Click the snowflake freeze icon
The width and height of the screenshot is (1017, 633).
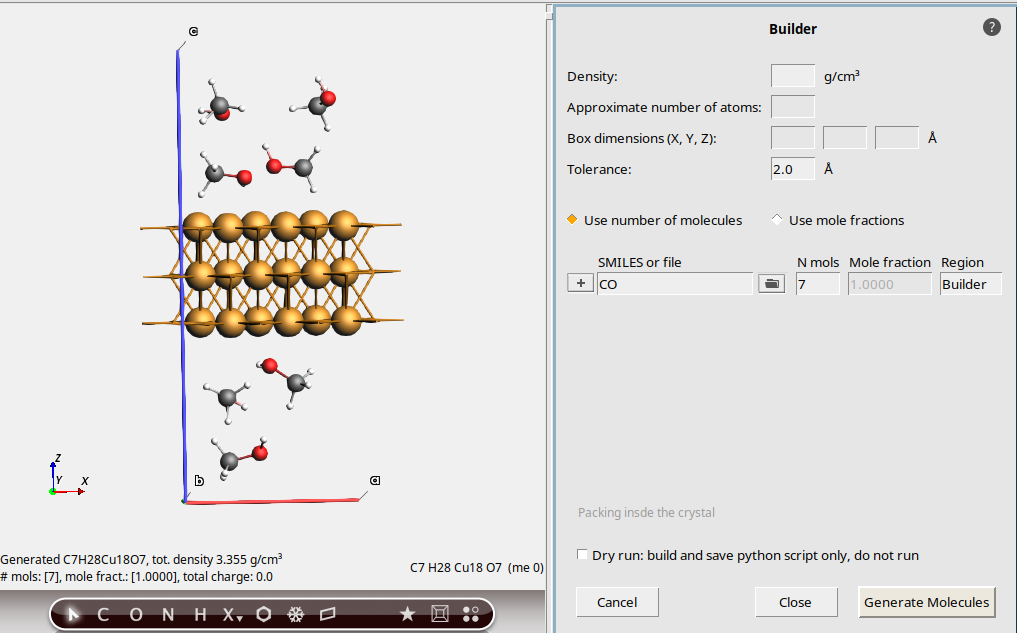pyautogui.click(x=295, y=614)
